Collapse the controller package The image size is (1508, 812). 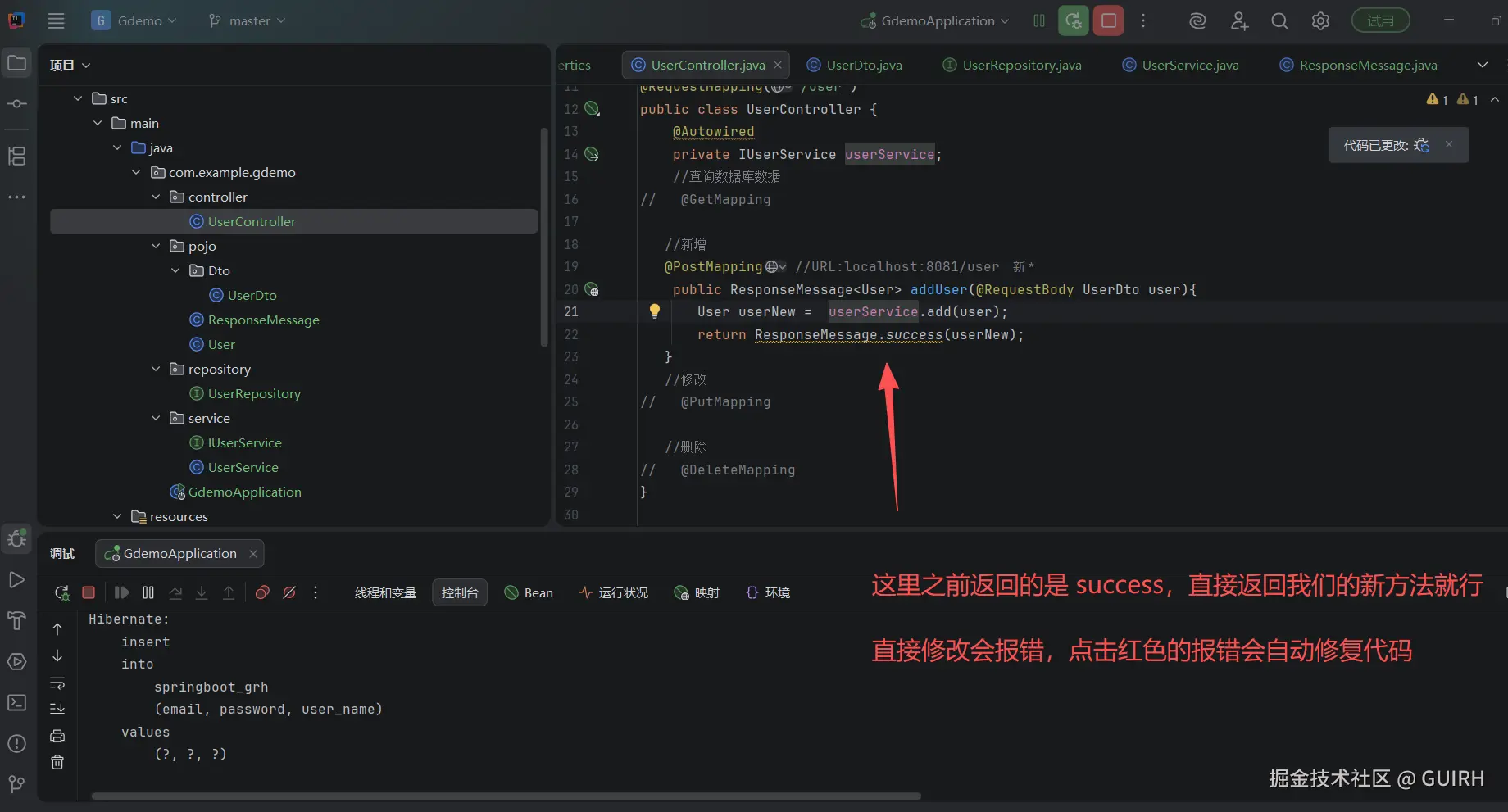coord(156,197)
